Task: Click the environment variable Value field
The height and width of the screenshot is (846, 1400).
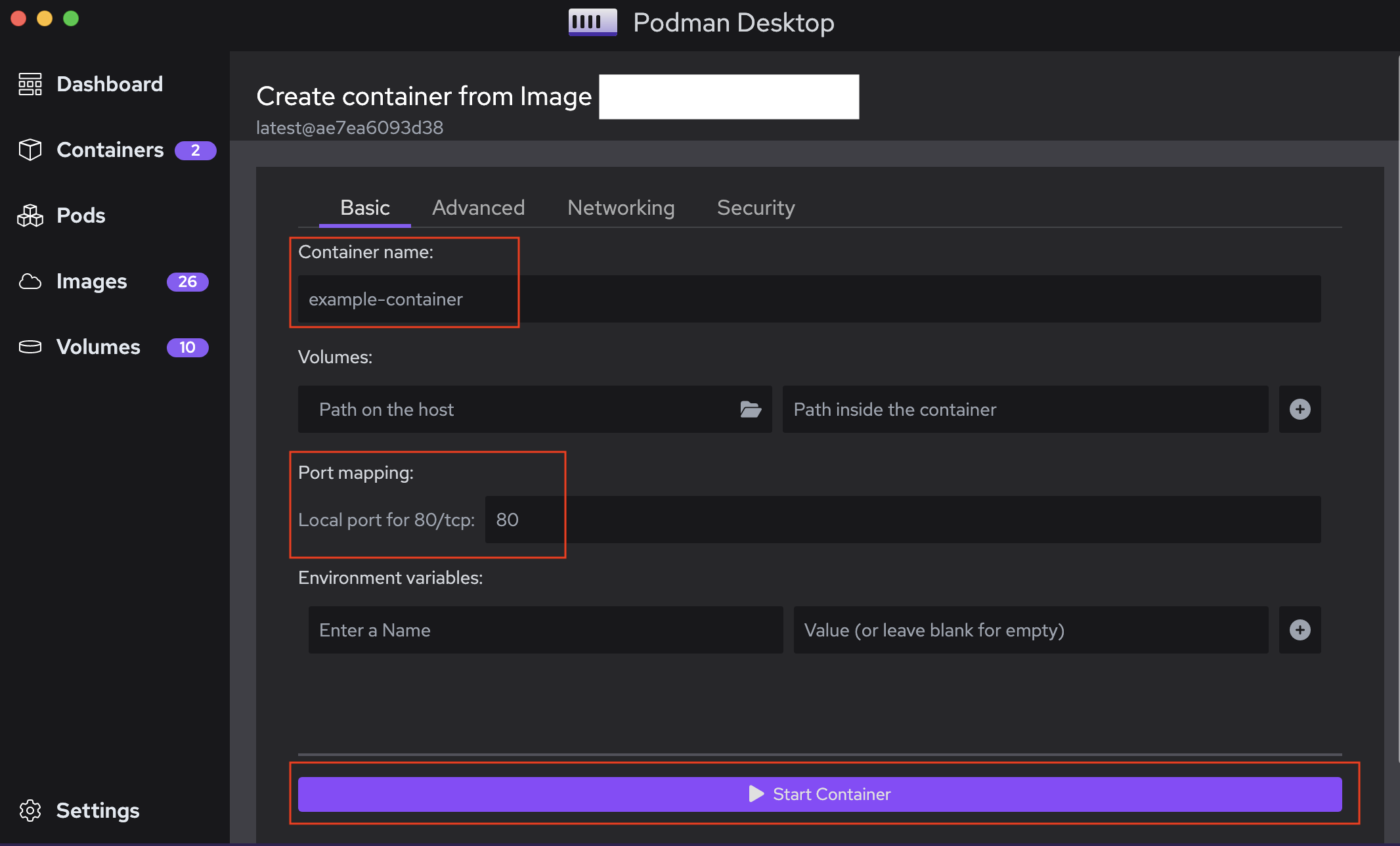Action: pyautogui.click(x=1030, y=630)
